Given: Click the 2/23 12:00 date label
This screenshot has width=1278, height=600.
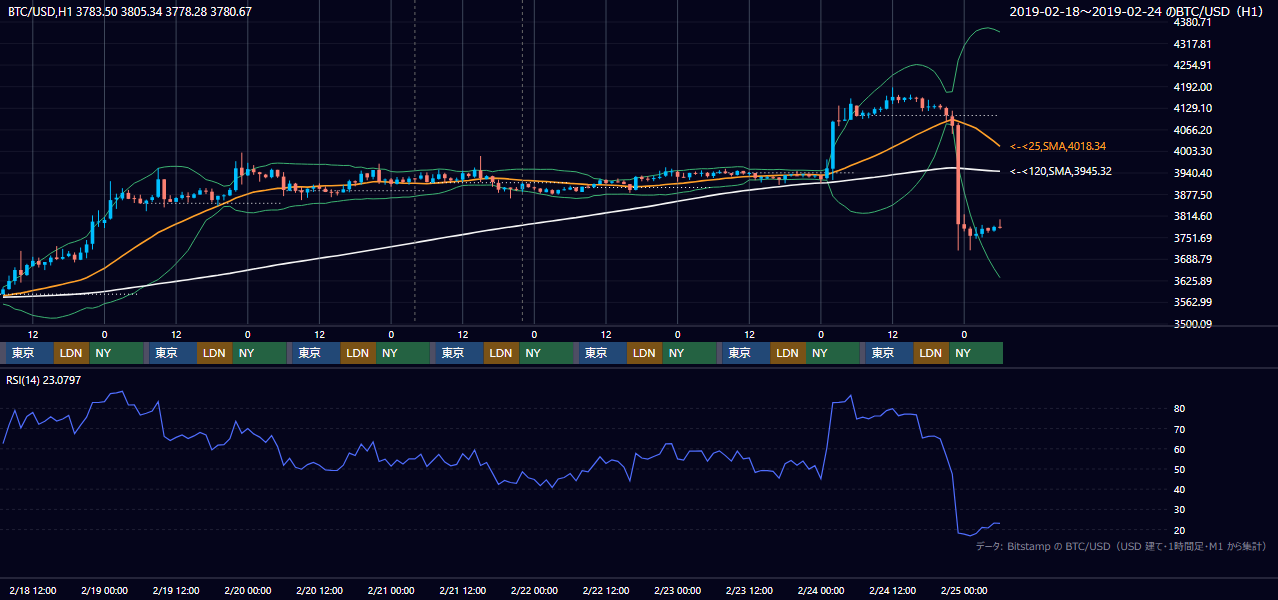Looking at the screenshot, I should 750,590.
